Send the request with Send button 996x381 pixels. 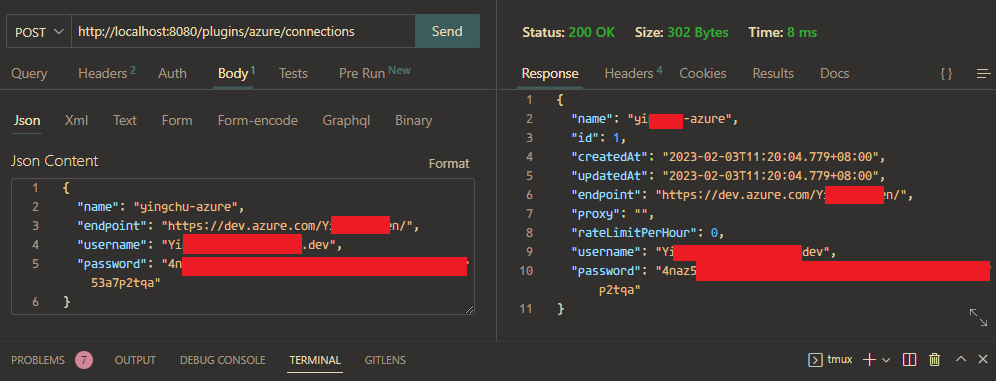[x=447, y=31]
